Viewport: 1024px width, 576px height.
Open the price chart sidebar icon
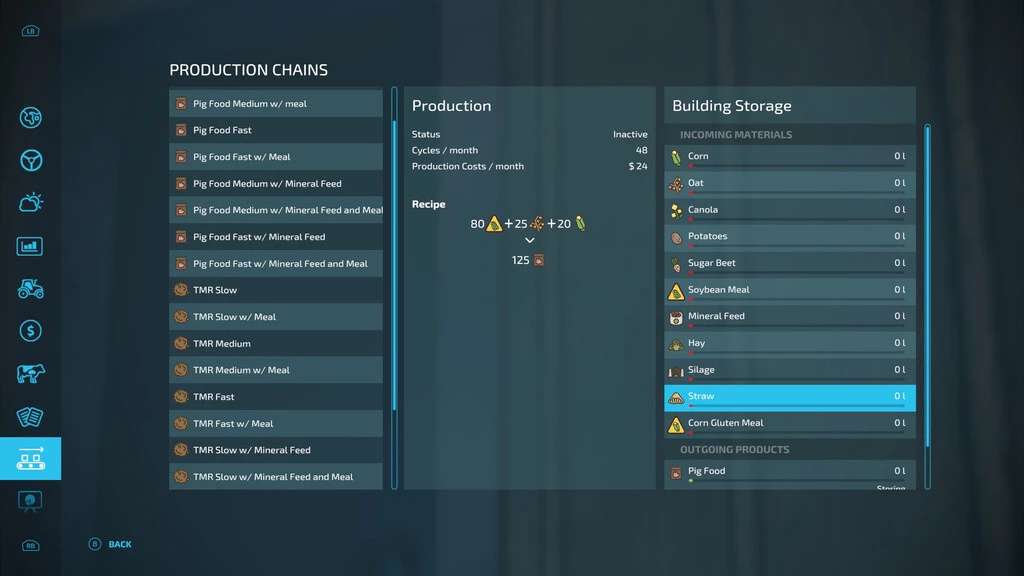(30, 246)
